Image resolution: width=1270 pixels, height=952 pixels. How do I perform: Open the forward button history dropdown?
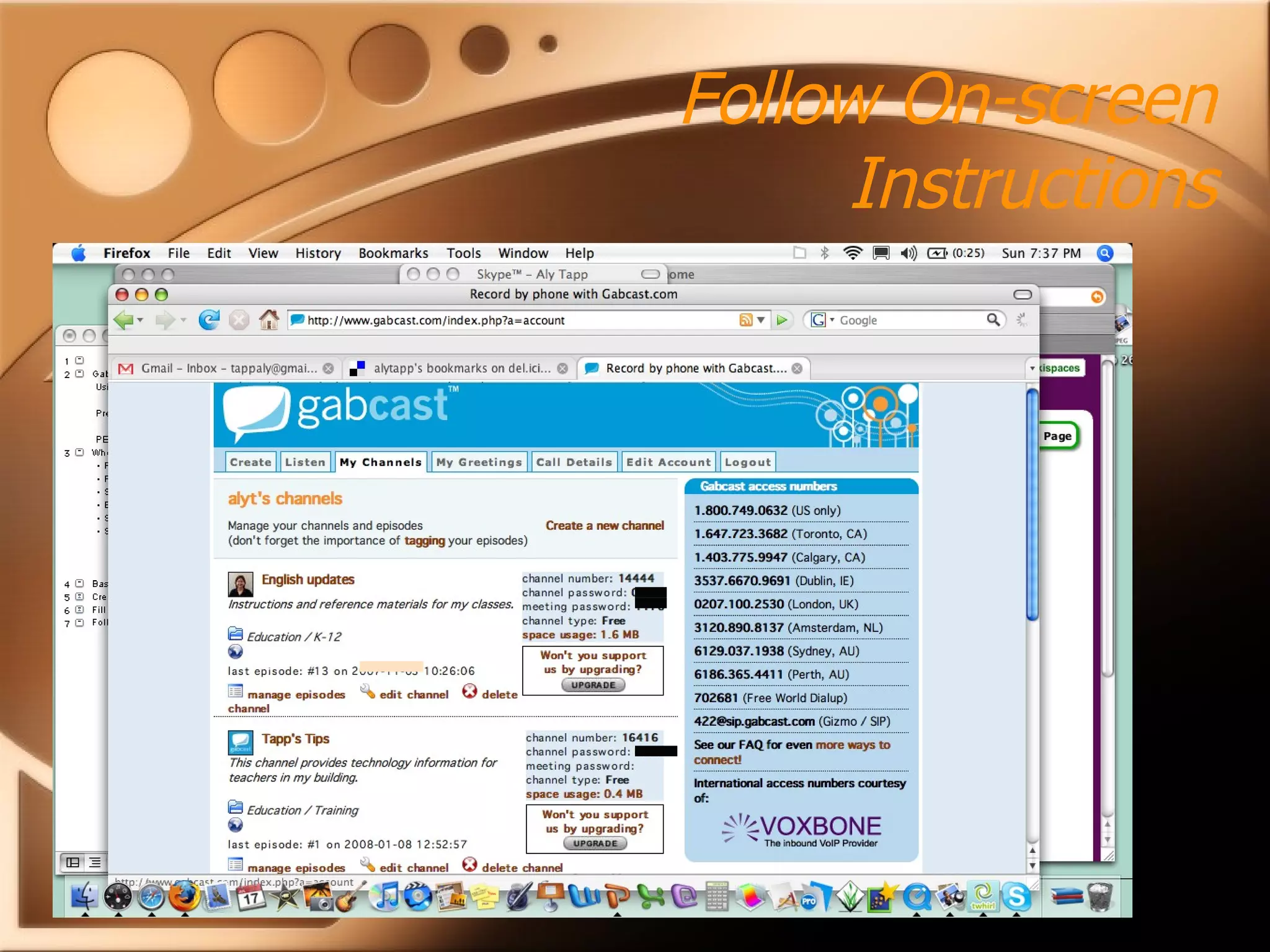click(x=183, y=320)
